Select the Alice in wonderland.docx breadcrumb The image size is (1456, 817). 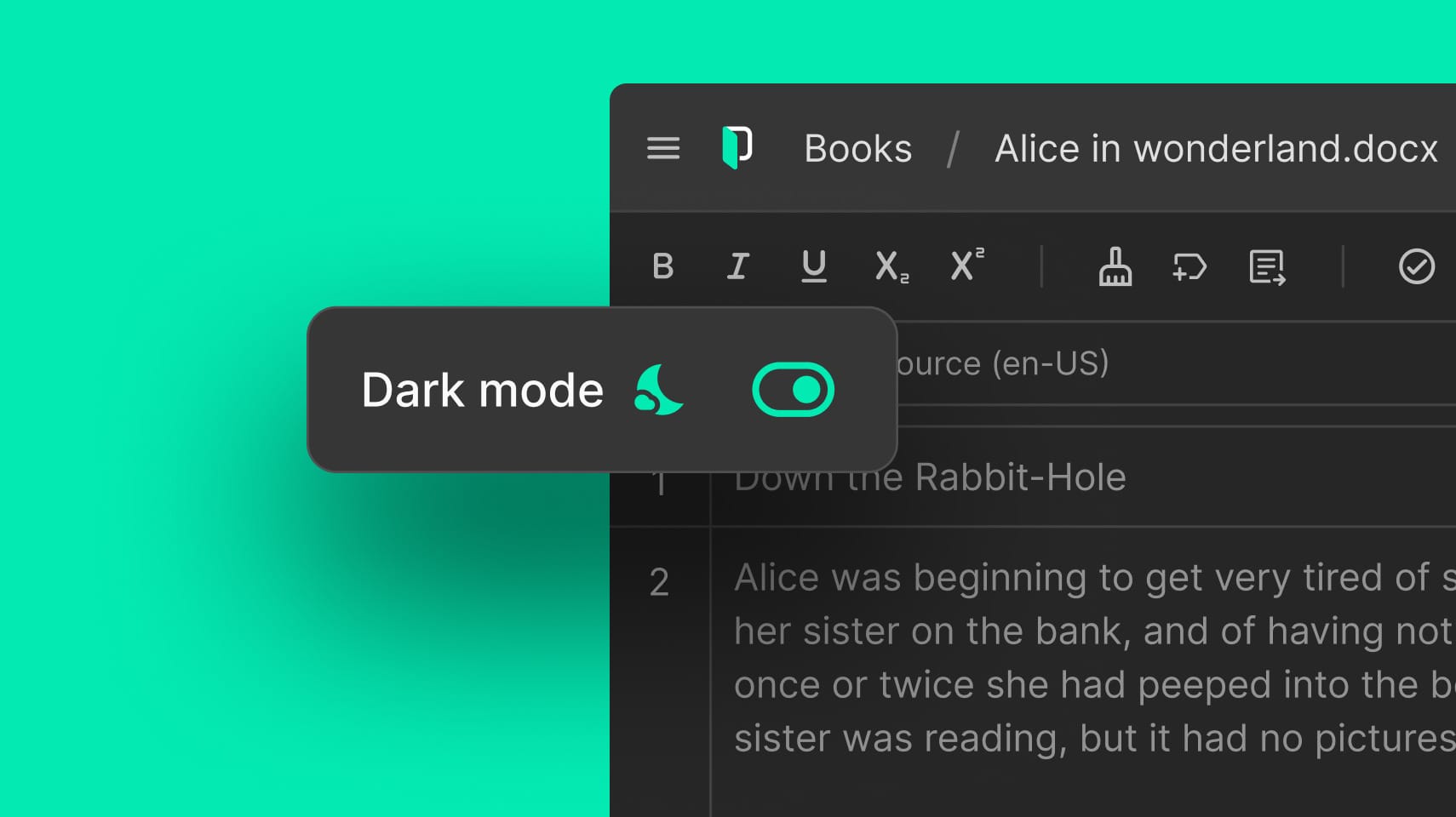coord(1215,149)
